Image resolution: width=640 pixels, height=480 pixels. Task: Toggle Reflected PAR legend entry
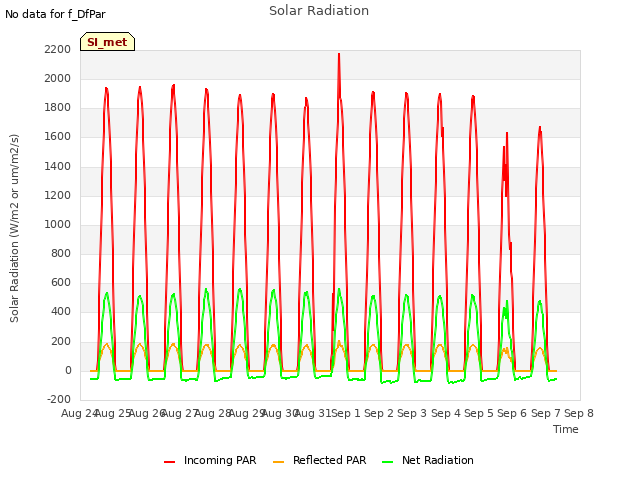[x=320, y=460]
